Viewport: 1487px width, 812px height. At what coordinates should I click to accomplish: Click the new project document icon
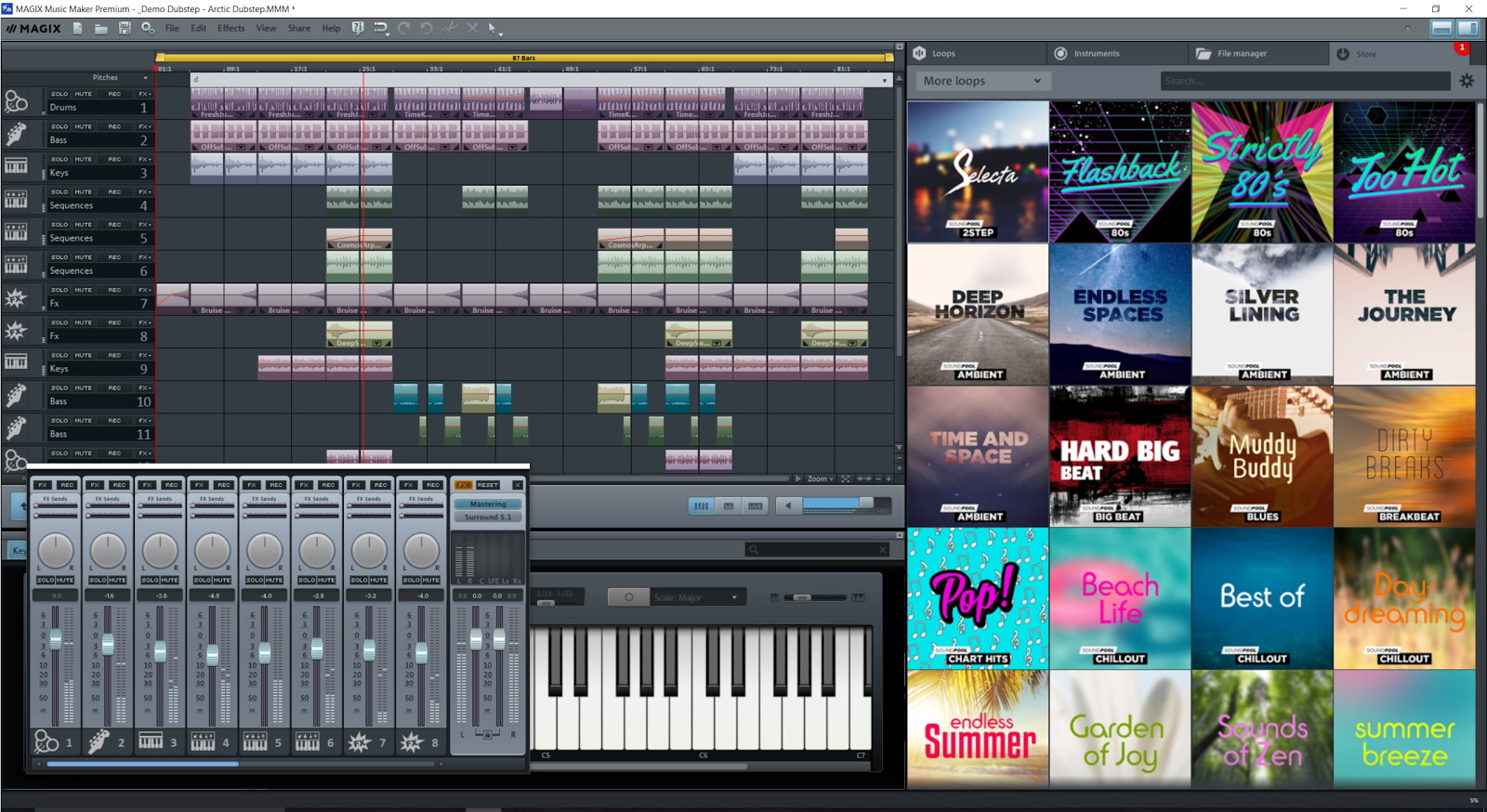coord(78,29)
